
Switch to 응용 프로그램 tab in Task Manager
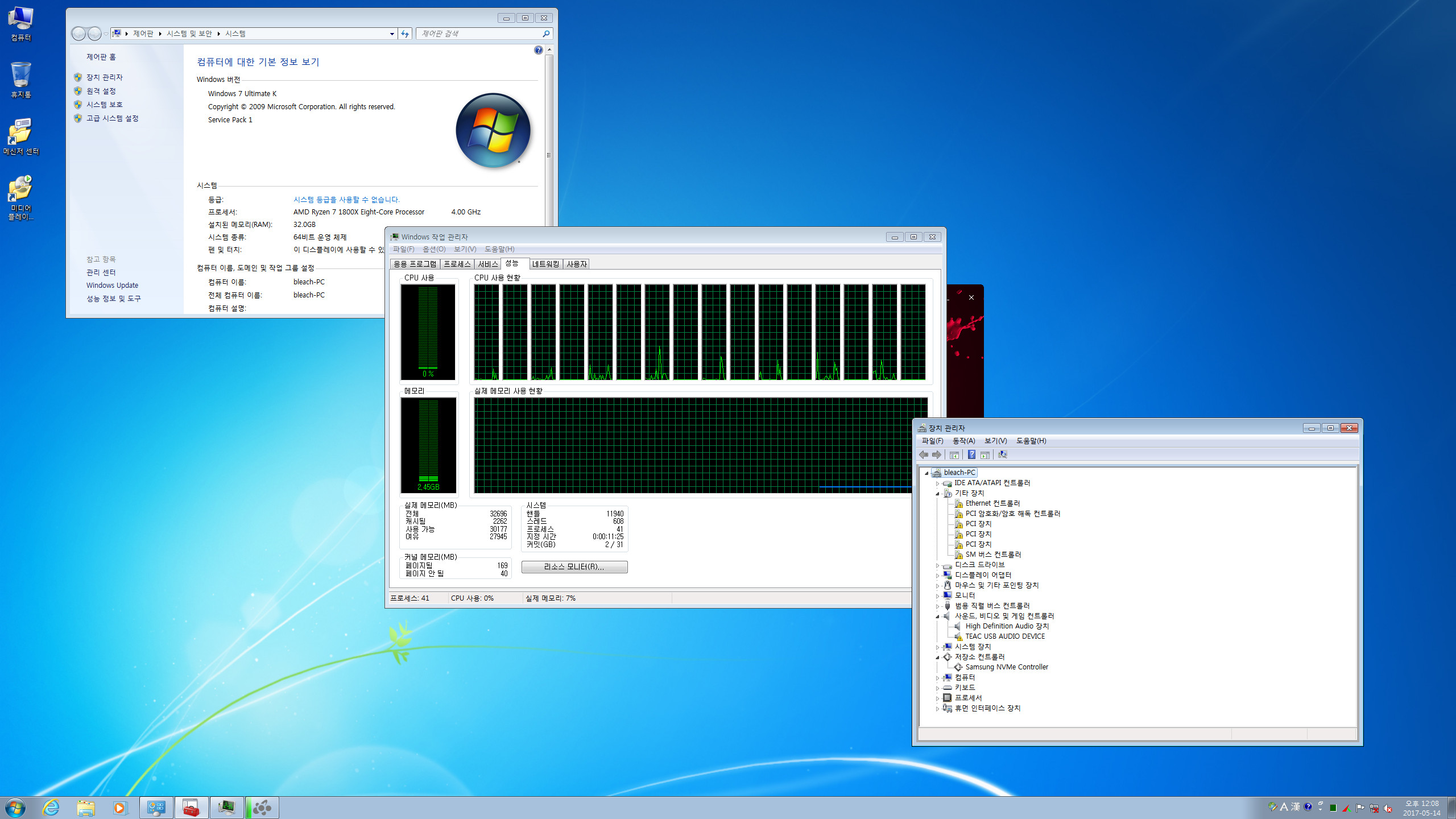tap(415, 264)
